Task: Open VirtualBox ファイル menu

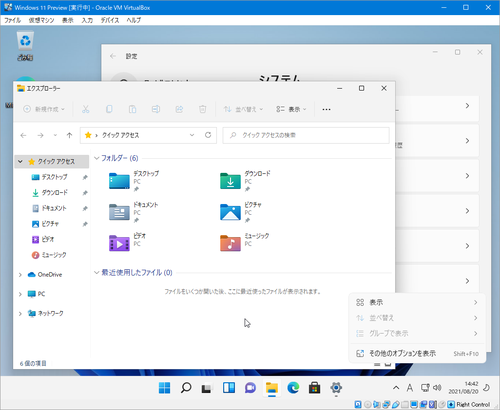Action: point(12,20)
